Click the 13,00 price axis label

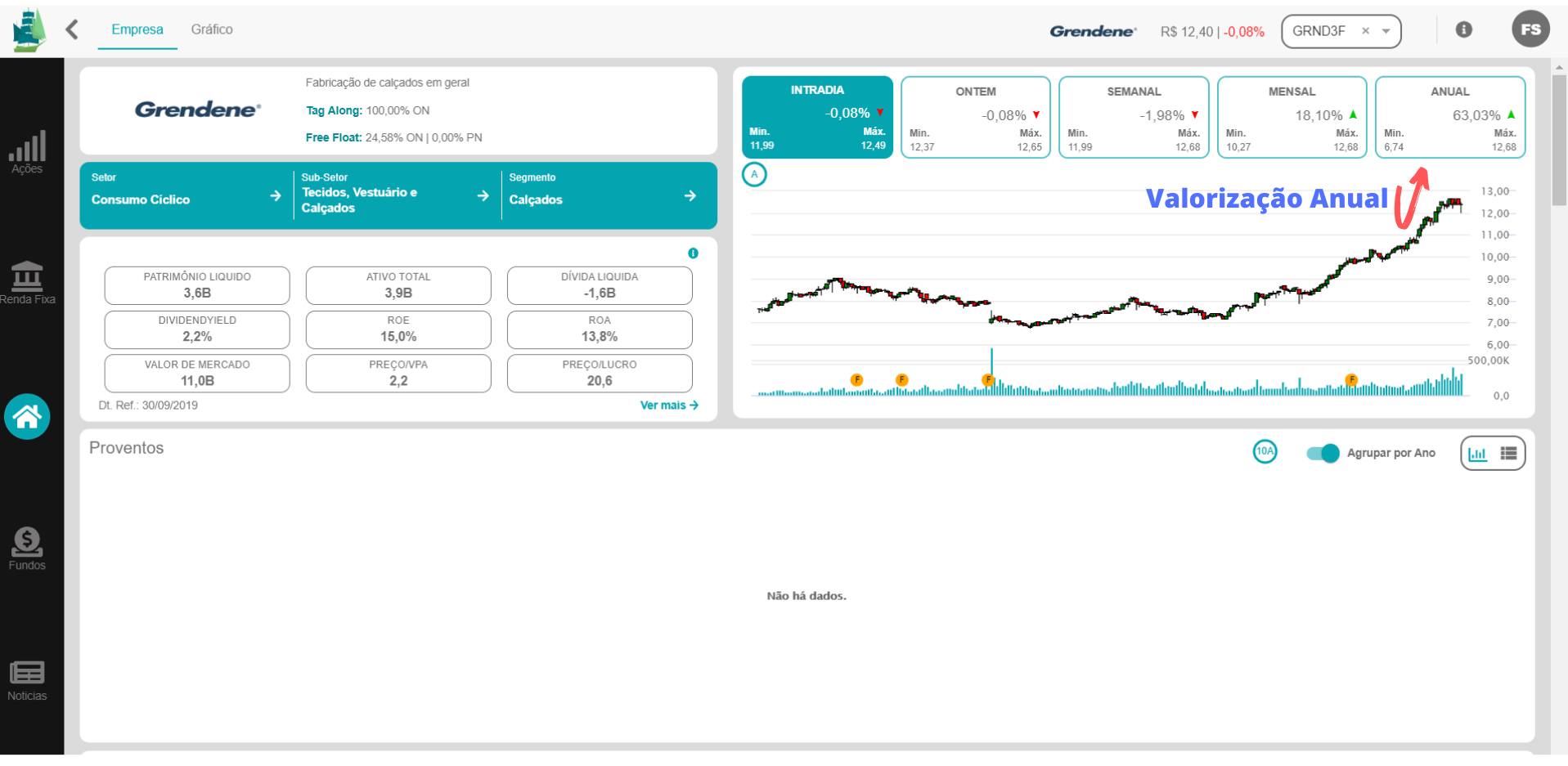[1495, 191]
